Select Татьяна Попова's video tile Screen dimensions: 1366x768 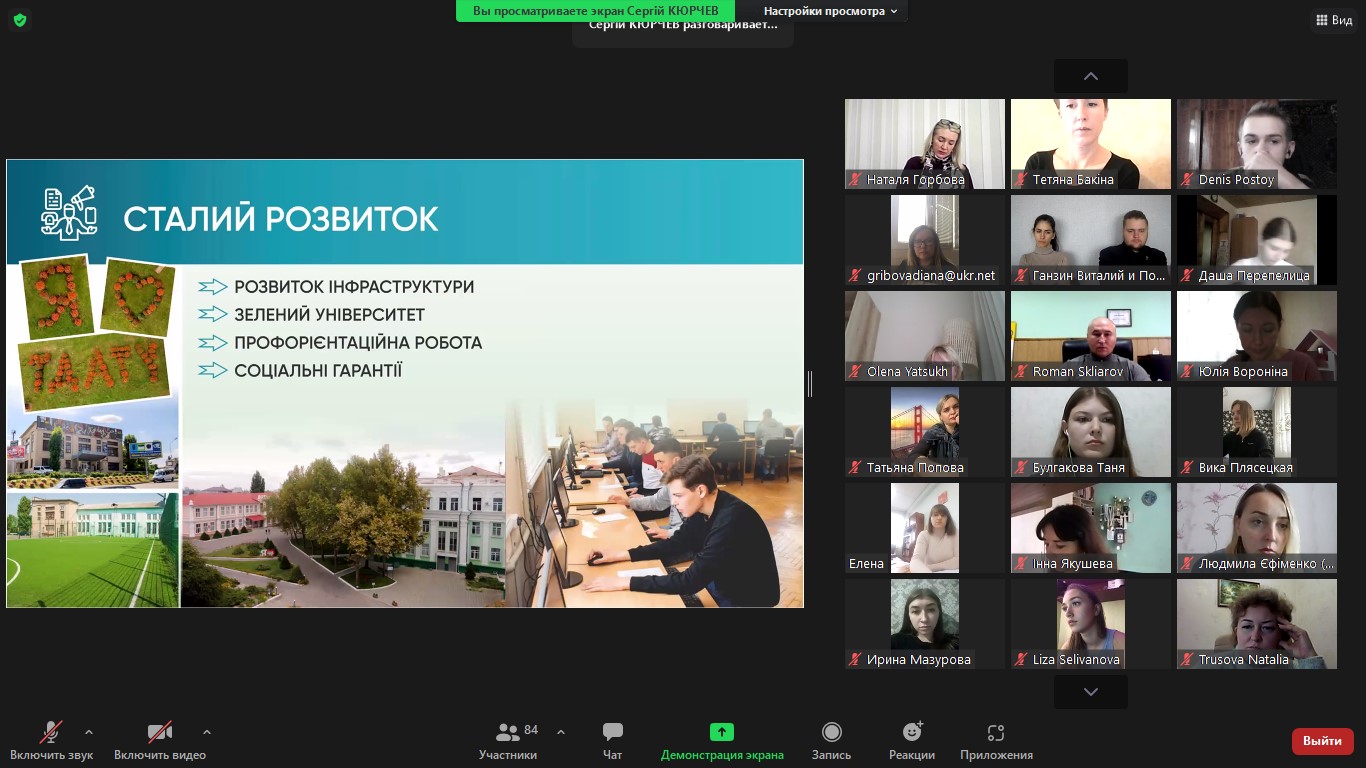pos(925,432)
